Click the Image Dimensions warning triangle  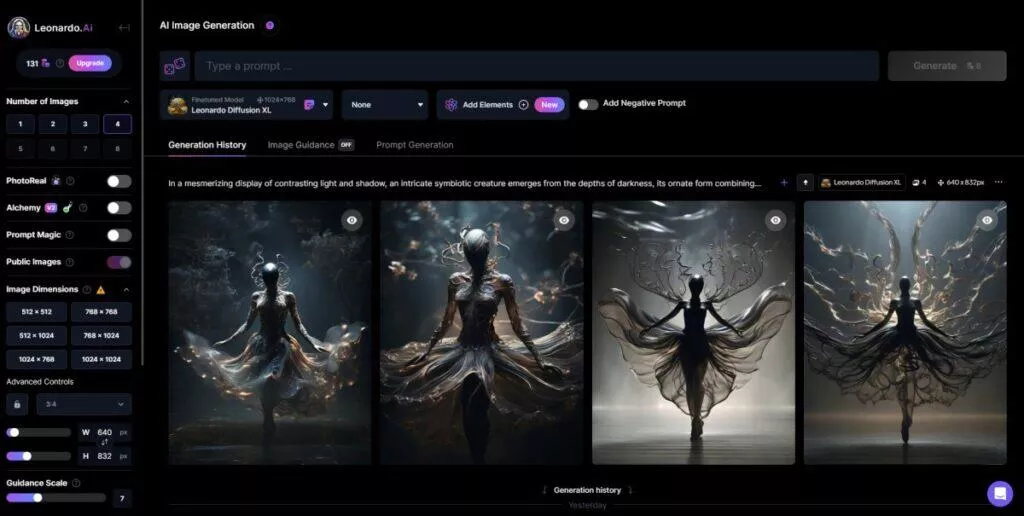point(101,289)
